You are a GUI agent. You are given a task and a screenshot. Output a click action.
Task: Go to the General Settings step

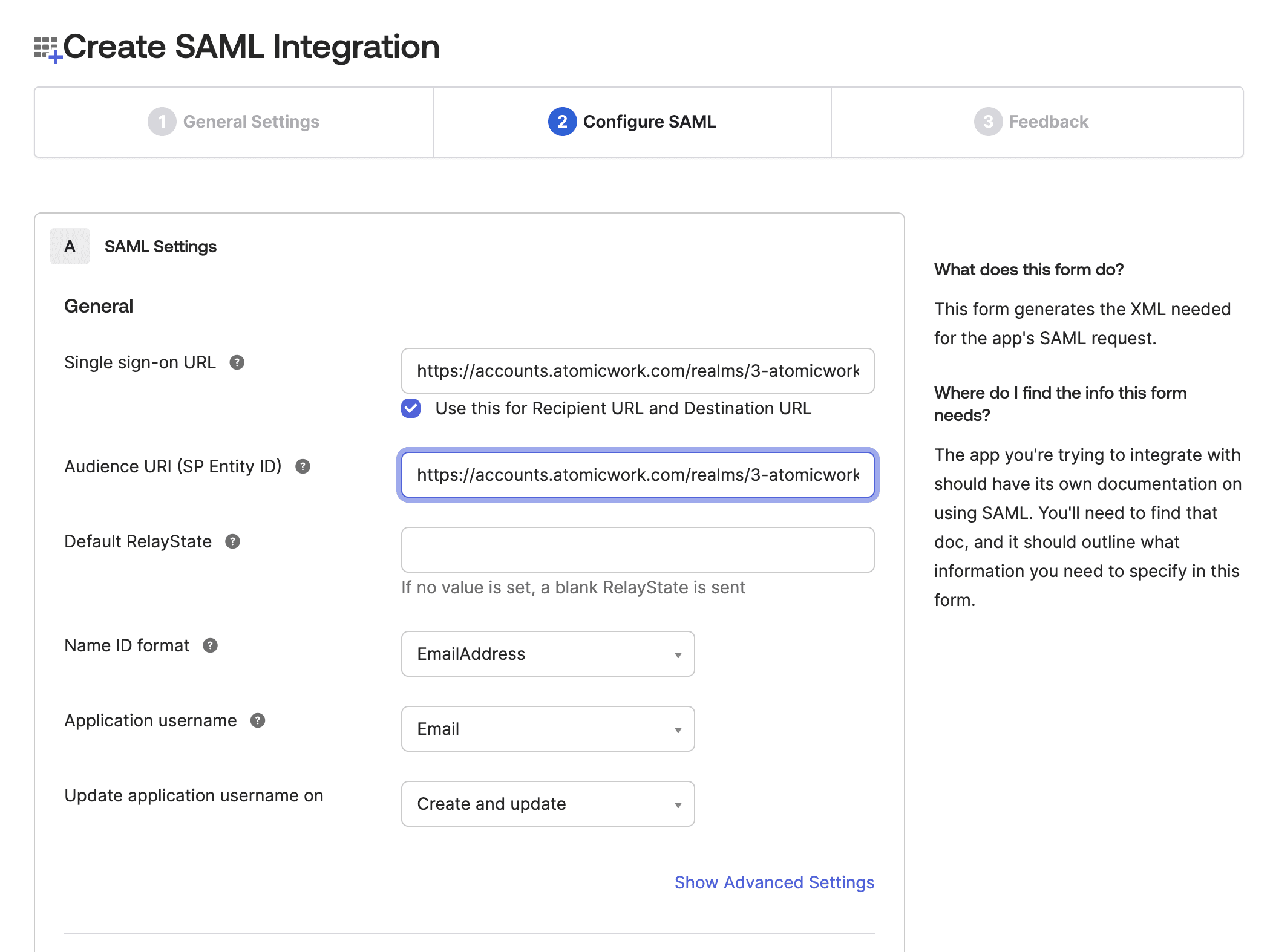click(x=234, y=122)
